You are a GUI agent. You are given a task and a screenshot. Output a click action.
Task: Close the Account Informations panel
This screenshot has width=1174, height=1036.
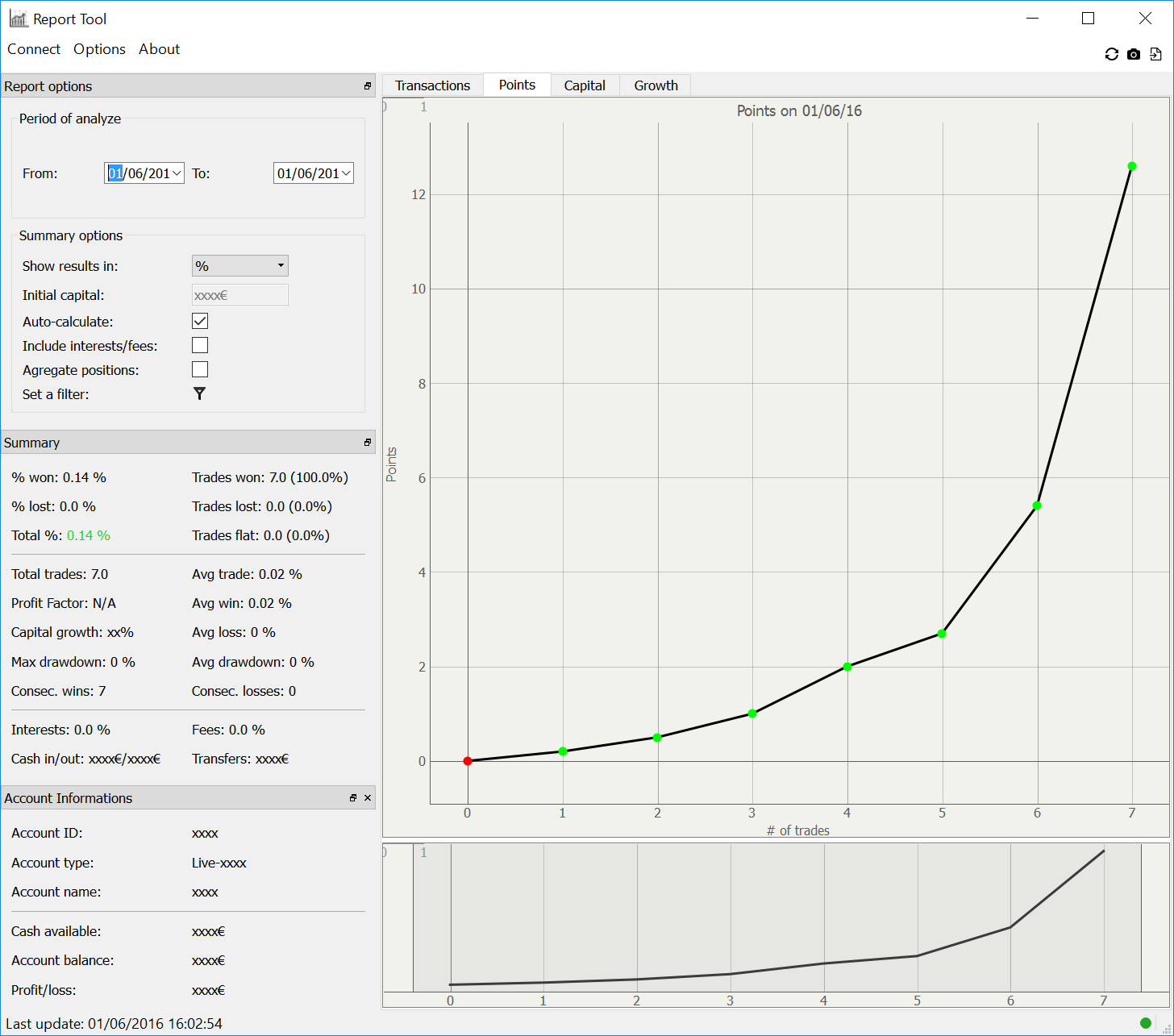pos(368,798)
